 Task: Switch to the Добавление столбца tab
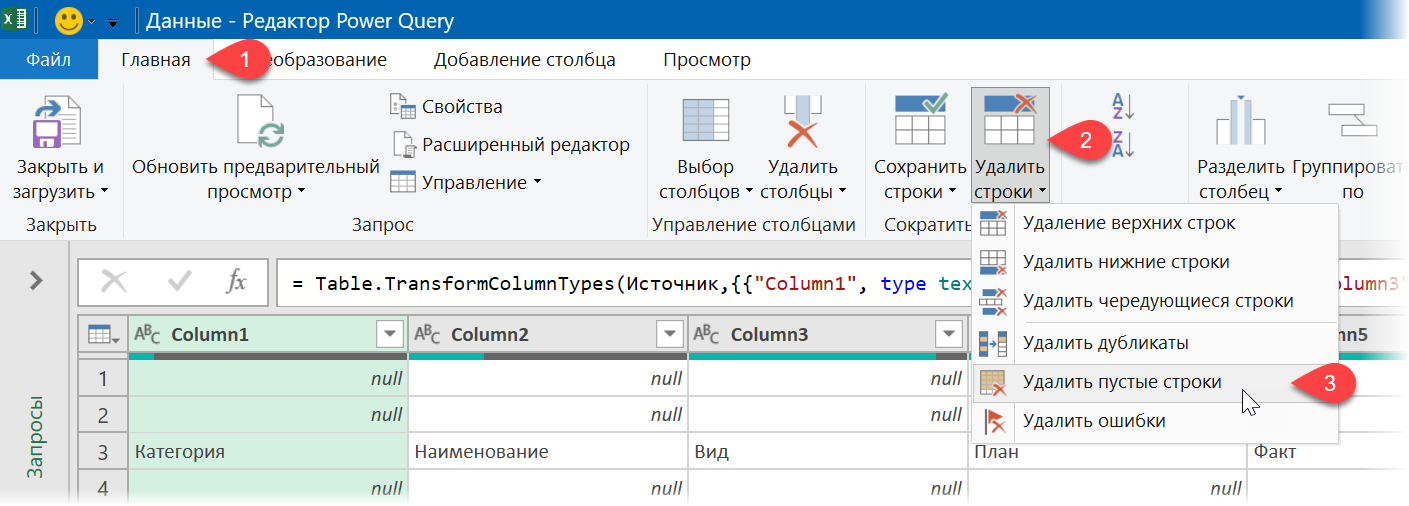point(525,60)
